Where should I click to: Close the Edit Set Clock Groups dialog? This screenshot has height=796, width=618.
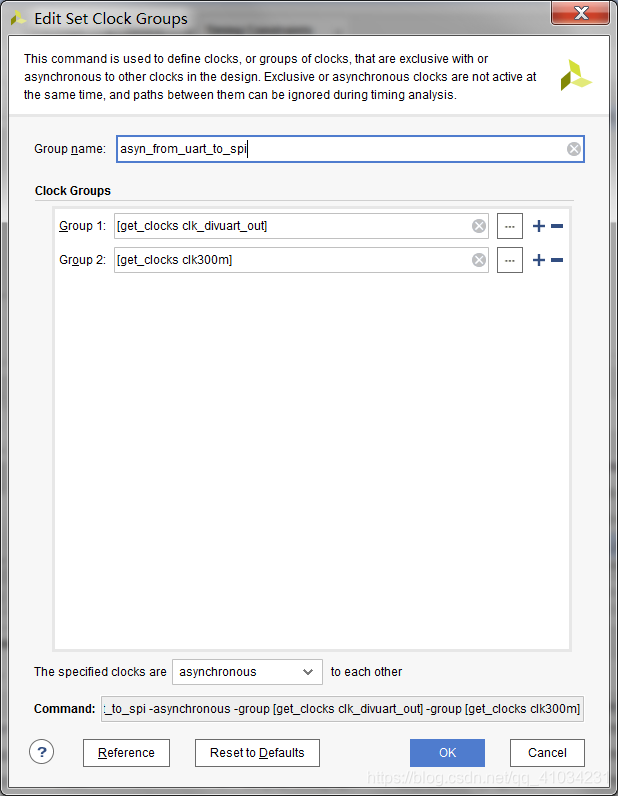click(580, 13)
